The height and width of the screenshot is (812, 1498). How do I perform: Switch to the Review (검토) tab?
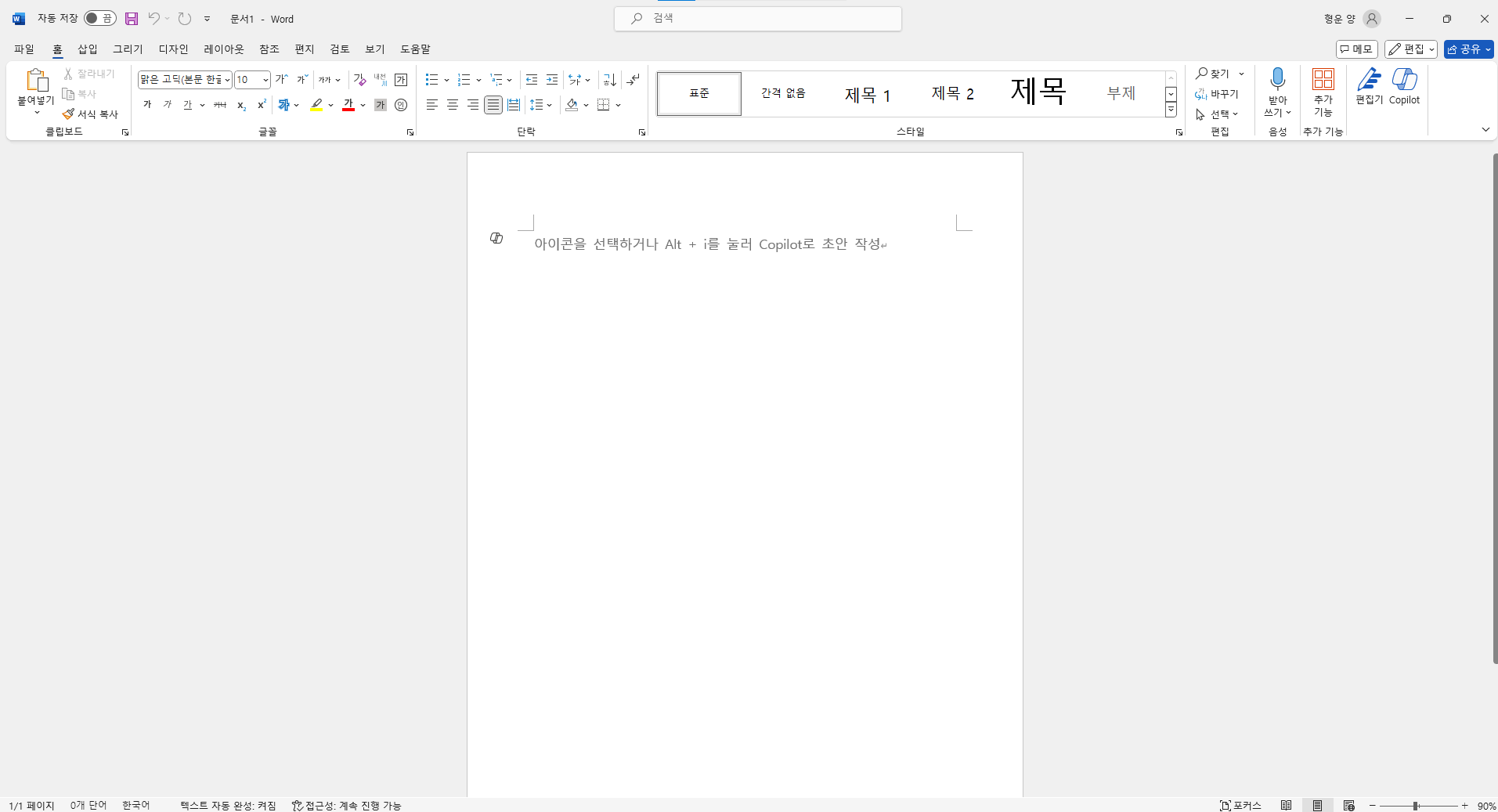[x=340, y=49]
